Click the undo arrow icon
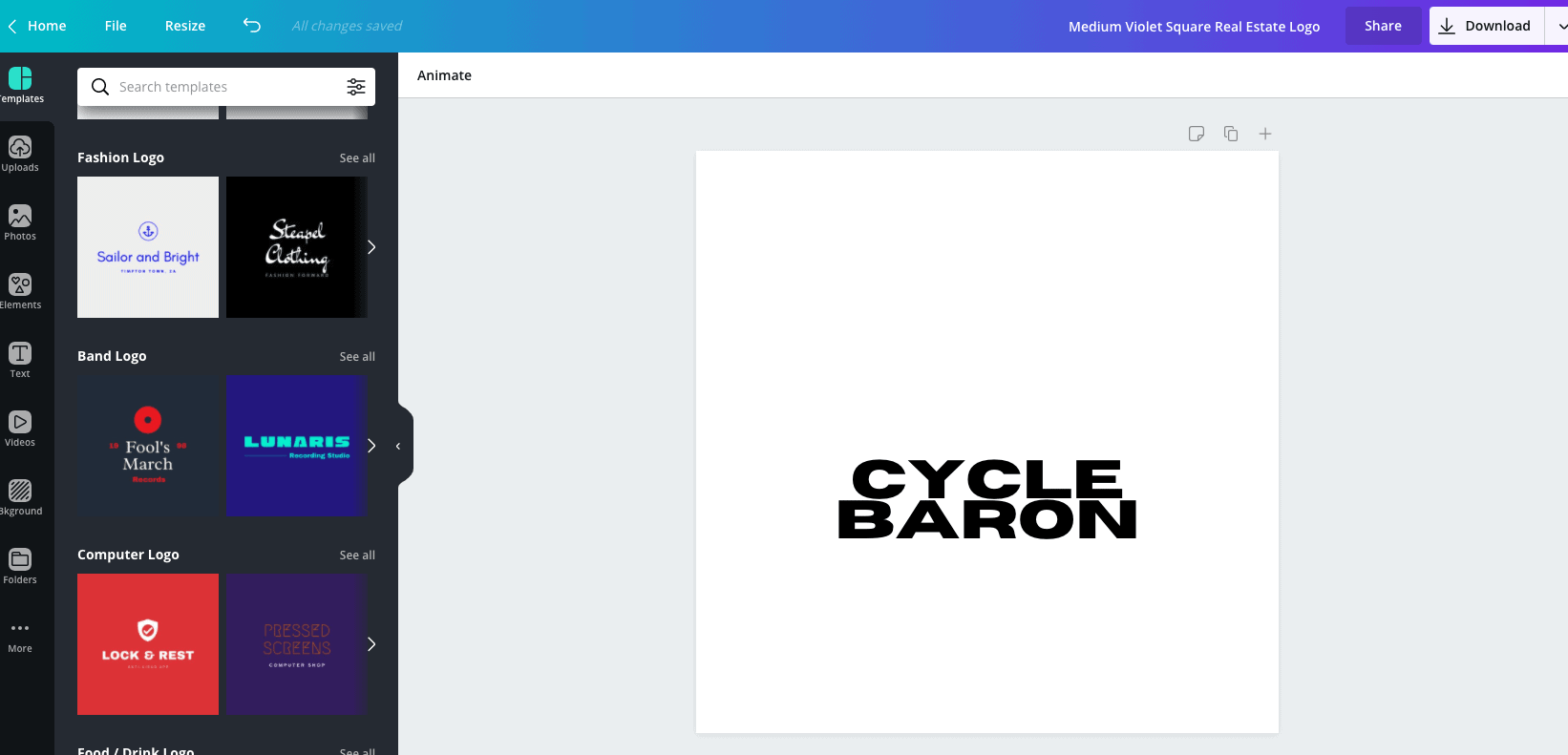This screenshot has width=1568, height=755. coord(252,26)
